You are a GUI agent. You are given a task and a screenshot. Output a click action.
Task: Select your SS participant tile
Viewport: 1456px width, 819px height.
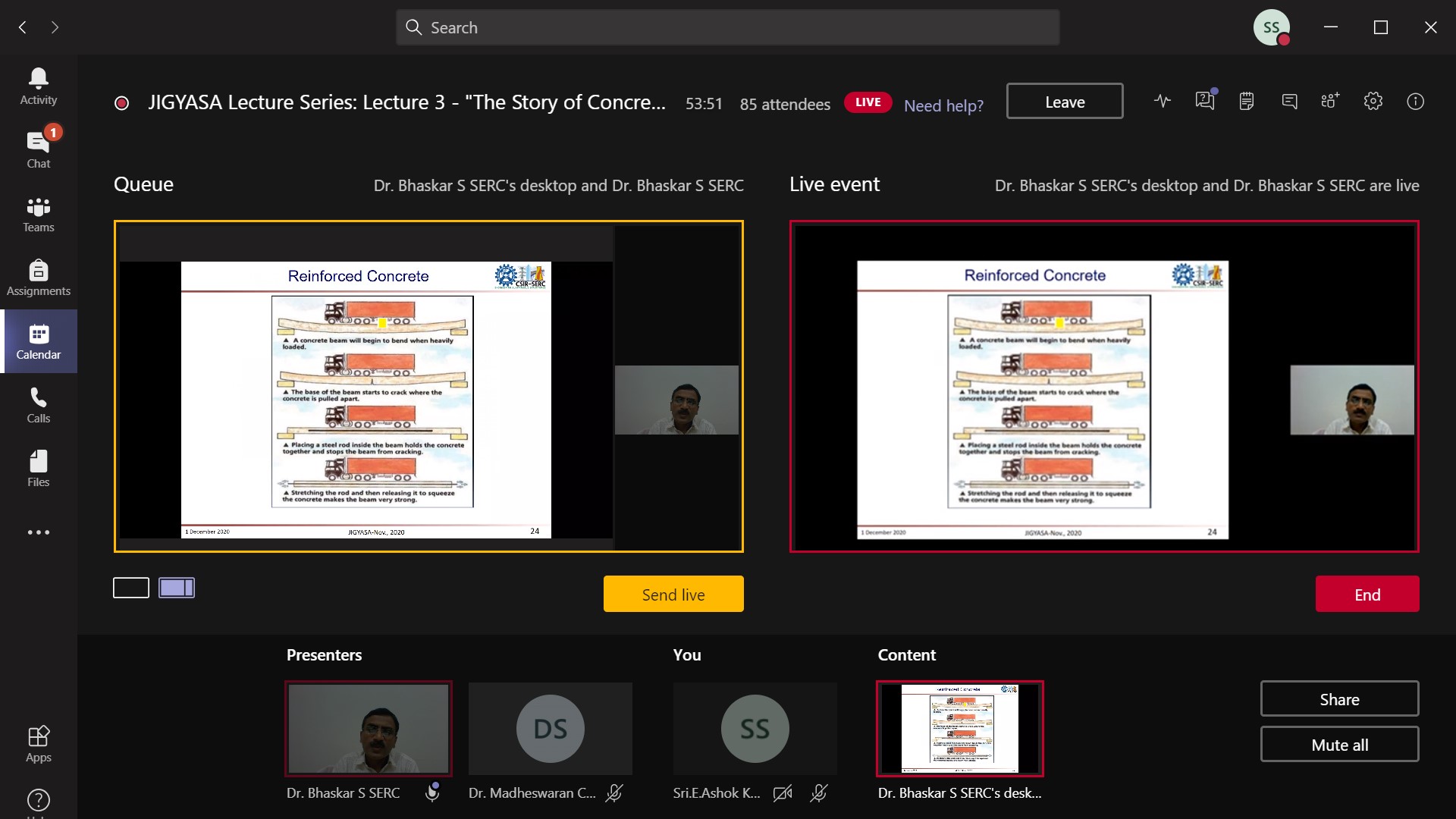[x=755, y=729]
